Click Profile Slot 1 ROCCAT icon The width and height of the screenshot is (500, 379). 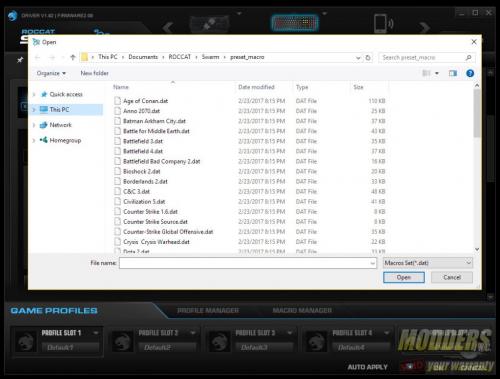pos(26,342)
